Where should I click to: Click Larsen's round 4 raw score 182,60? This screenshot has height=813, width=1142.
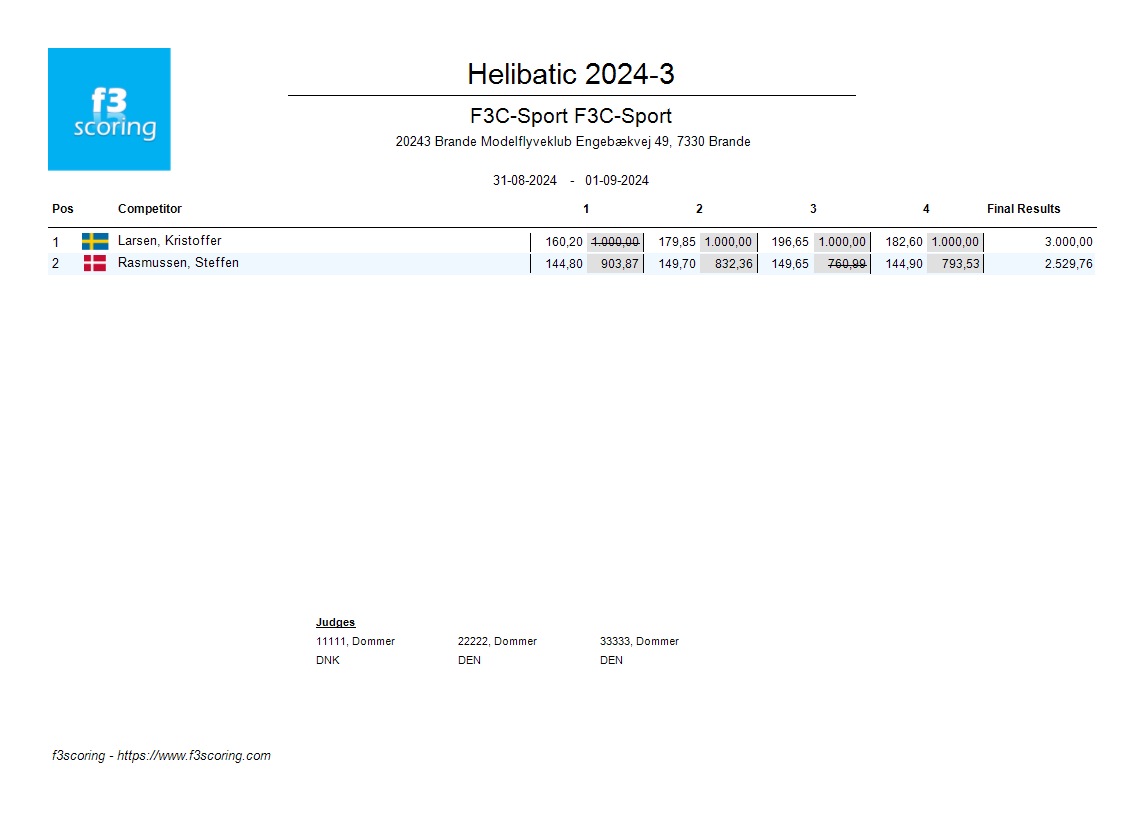pos(904,242)
